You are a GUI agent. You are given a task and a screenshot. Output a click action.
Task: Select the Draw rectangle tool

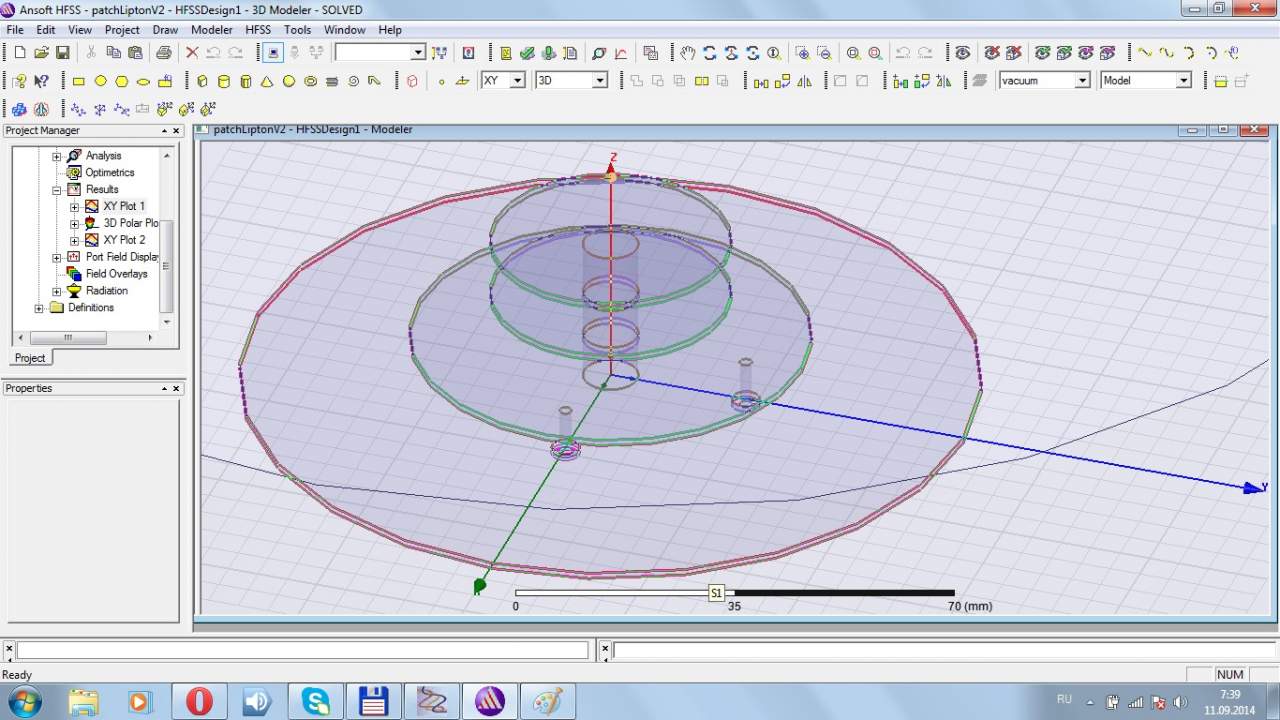pos(79,81)
